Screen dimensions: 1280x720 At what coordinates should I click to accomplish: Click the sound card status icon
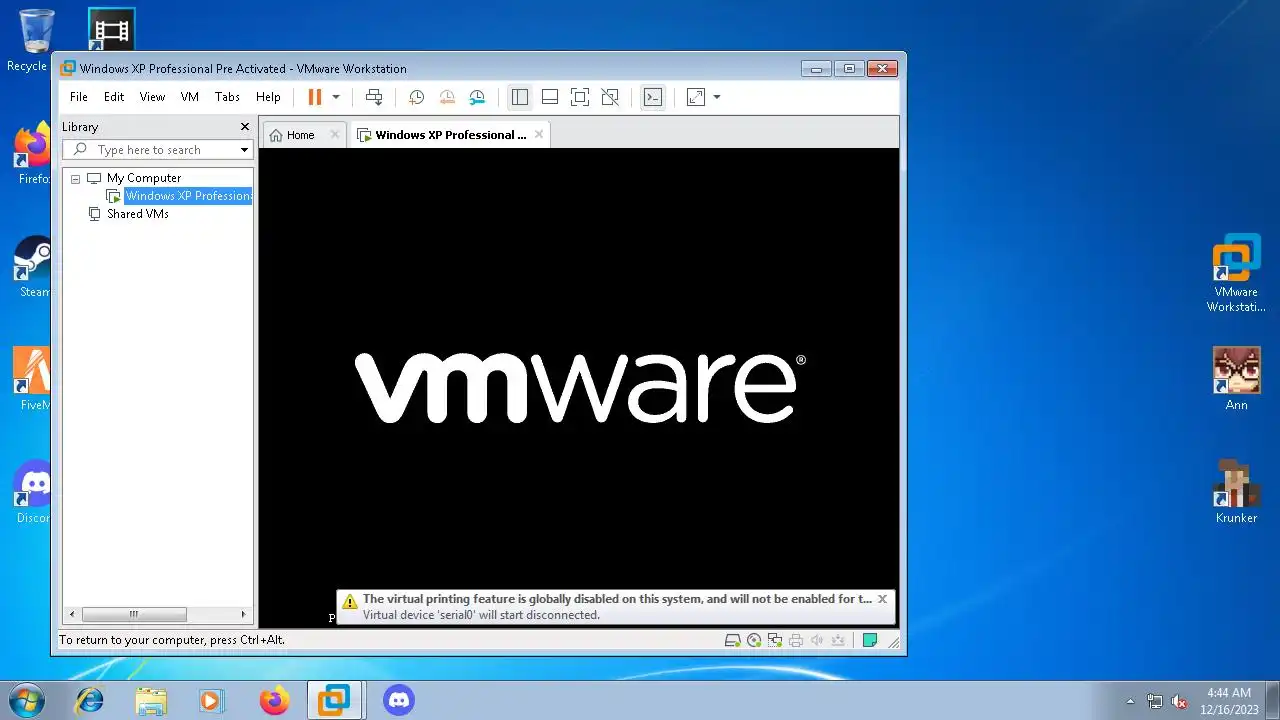point(817,641)
